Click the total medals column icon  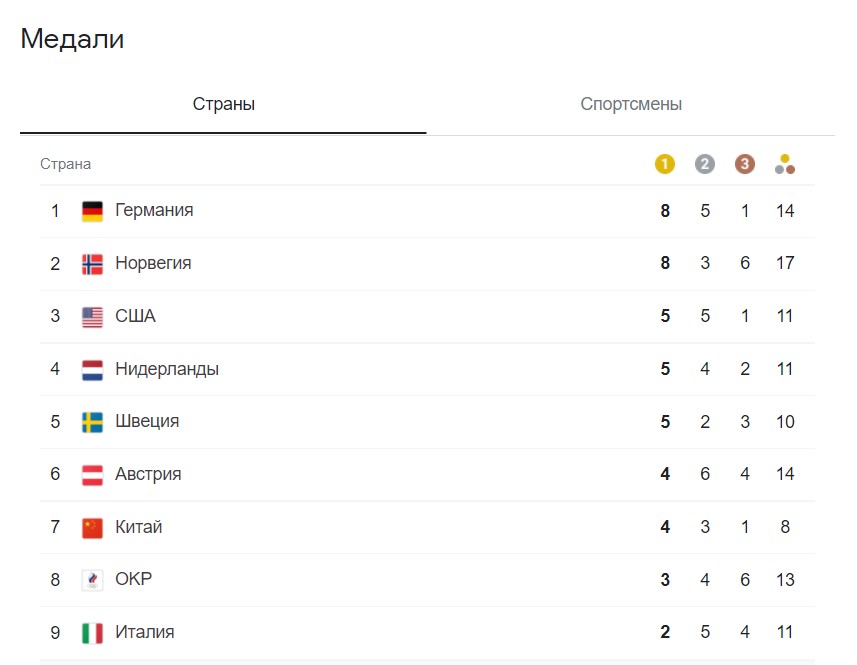pos(785,164)
